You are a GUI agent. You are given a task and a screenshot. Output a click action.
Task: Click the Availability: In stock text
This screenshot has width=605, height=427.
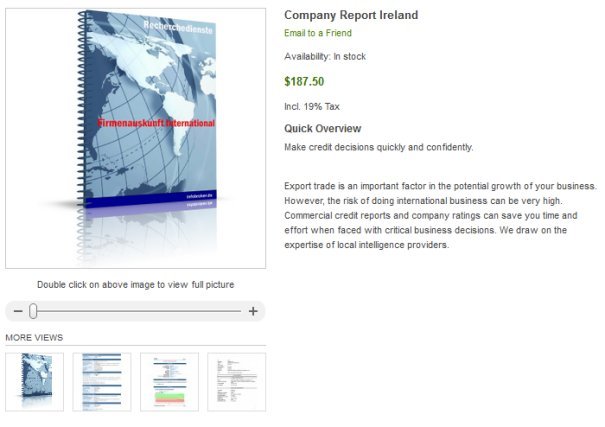(x=325, y=57)
